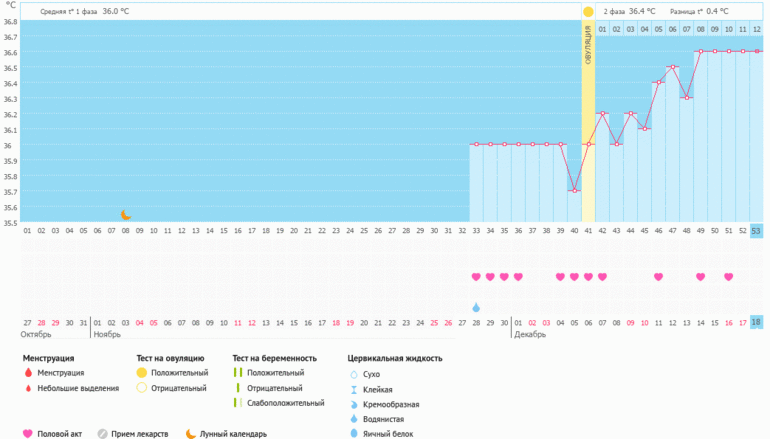
Task: Click the red drop Менструация legend icon
Action: click(x=27, y=373)
